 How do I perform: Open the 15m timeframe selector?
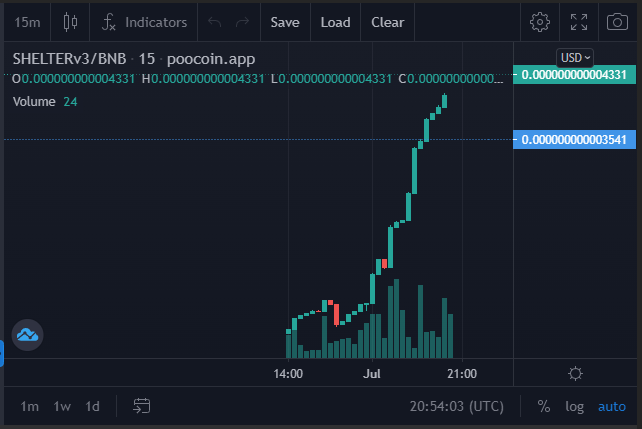click(x=27, y=22)
